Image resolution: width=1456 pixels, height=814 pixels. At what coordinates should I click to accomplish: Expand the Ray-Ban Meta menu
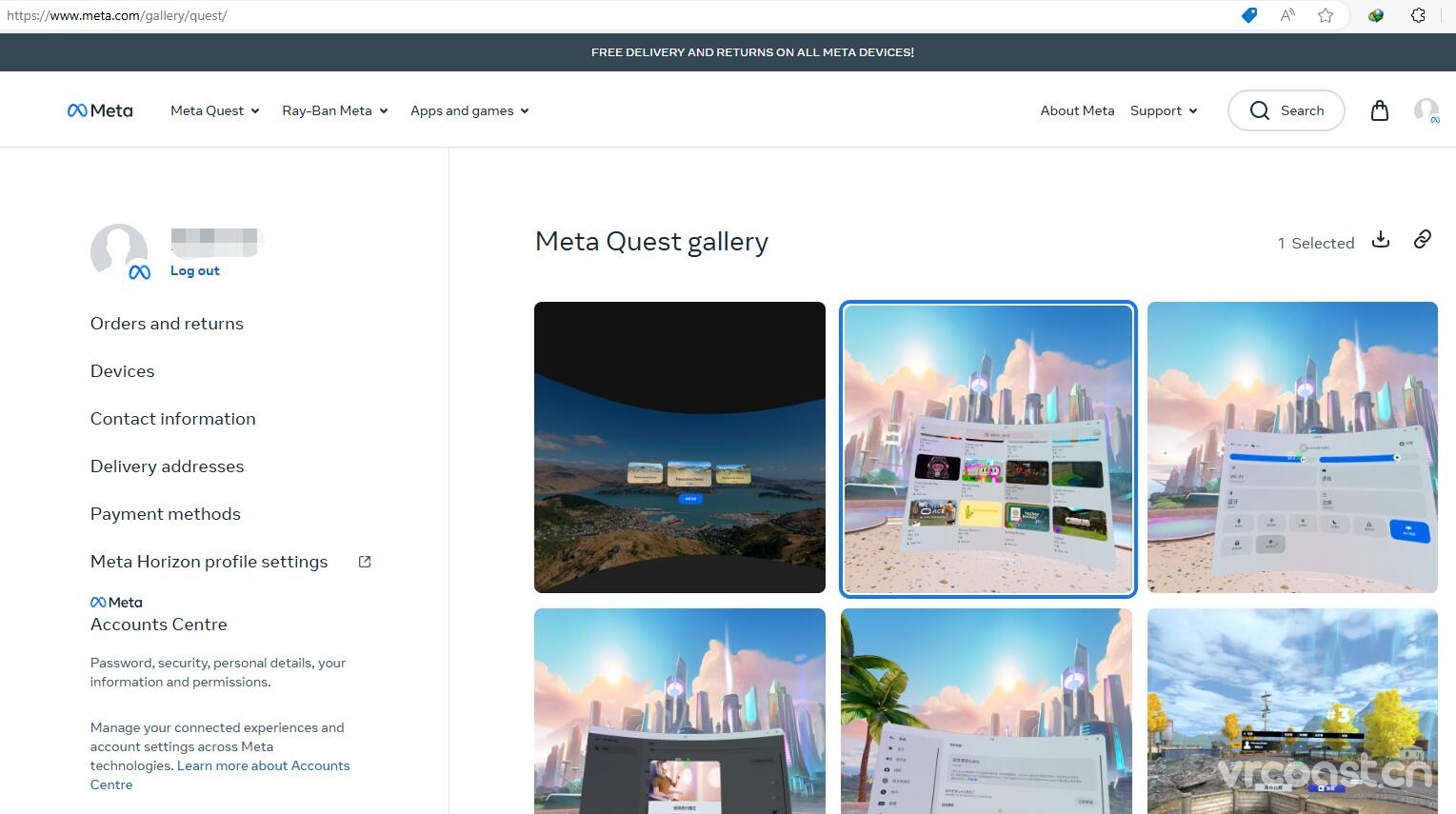335,110
